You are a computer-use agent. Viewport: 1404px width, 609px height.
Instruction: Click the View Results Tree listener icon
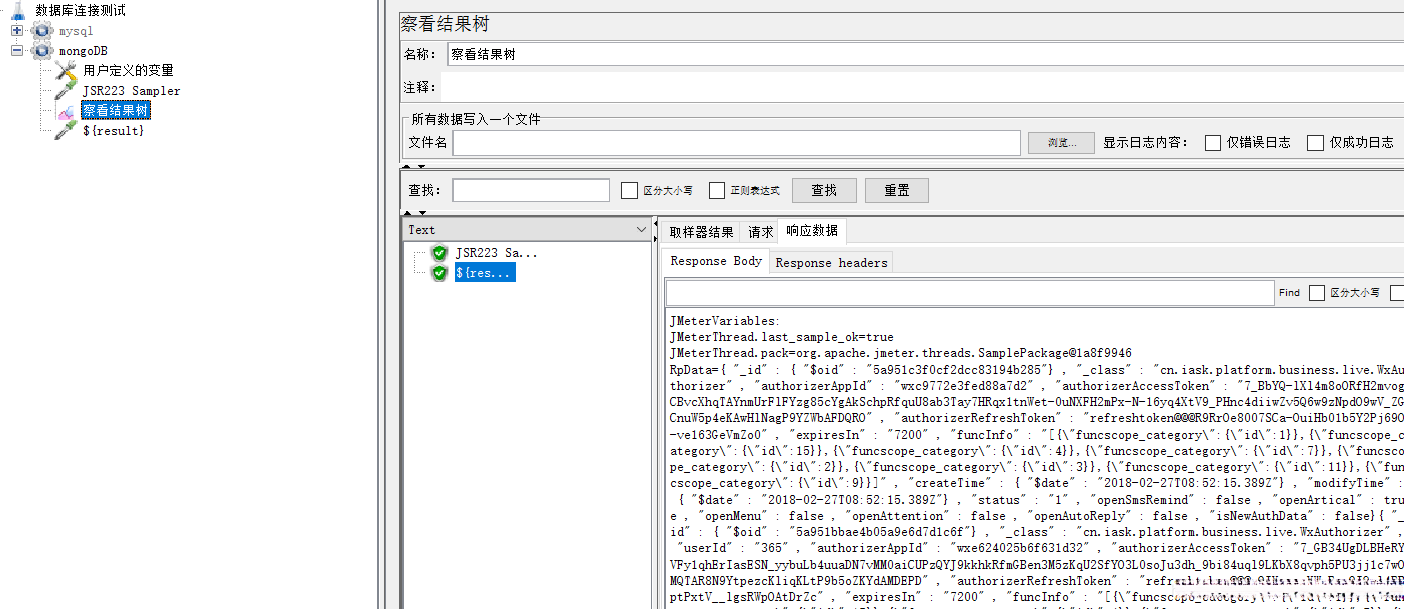[x=66, y=110]
